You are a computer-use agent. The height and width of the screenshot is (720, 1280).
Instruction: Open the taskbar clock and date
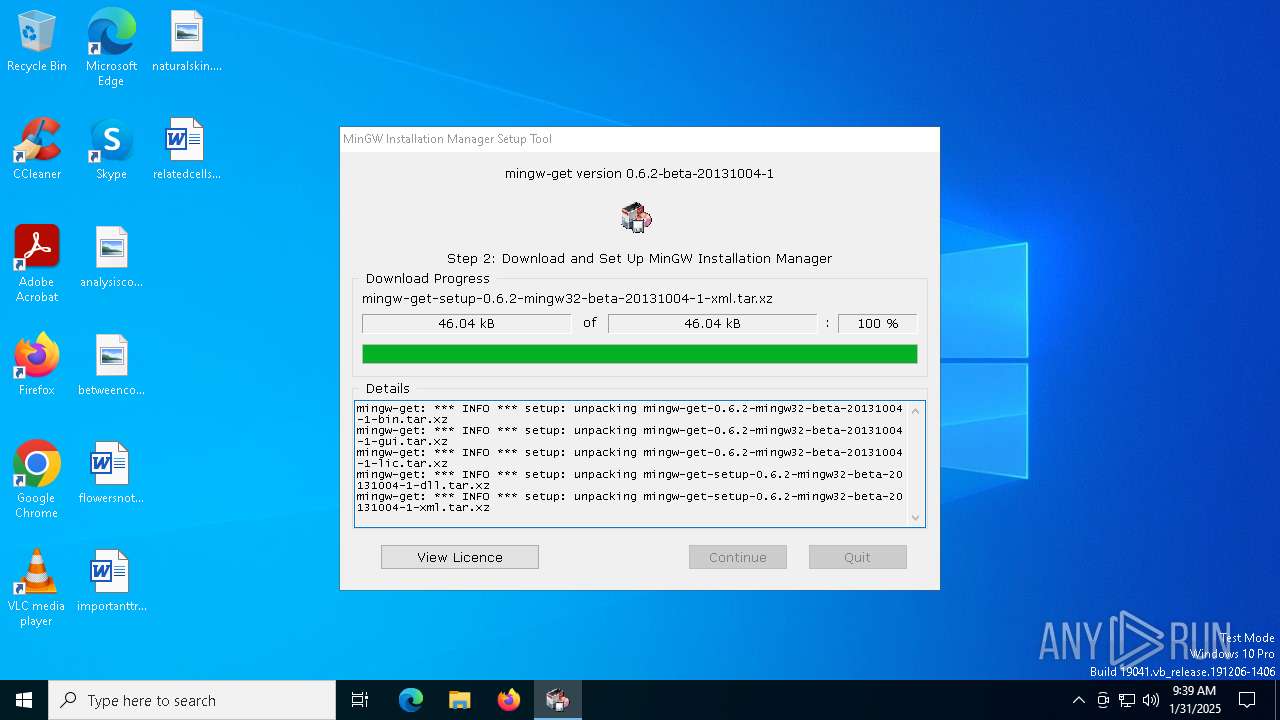click(1194, 700)
